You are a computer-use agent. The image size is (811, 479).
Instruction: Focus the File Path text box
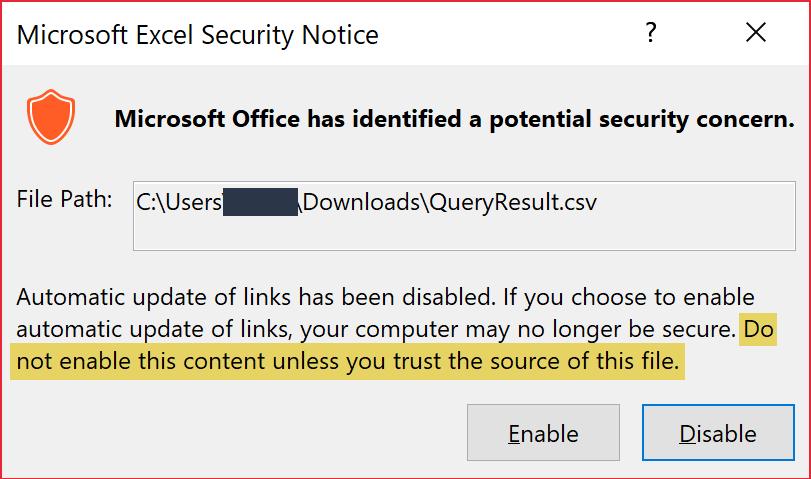pyautogui.click(x=464, y=216)
